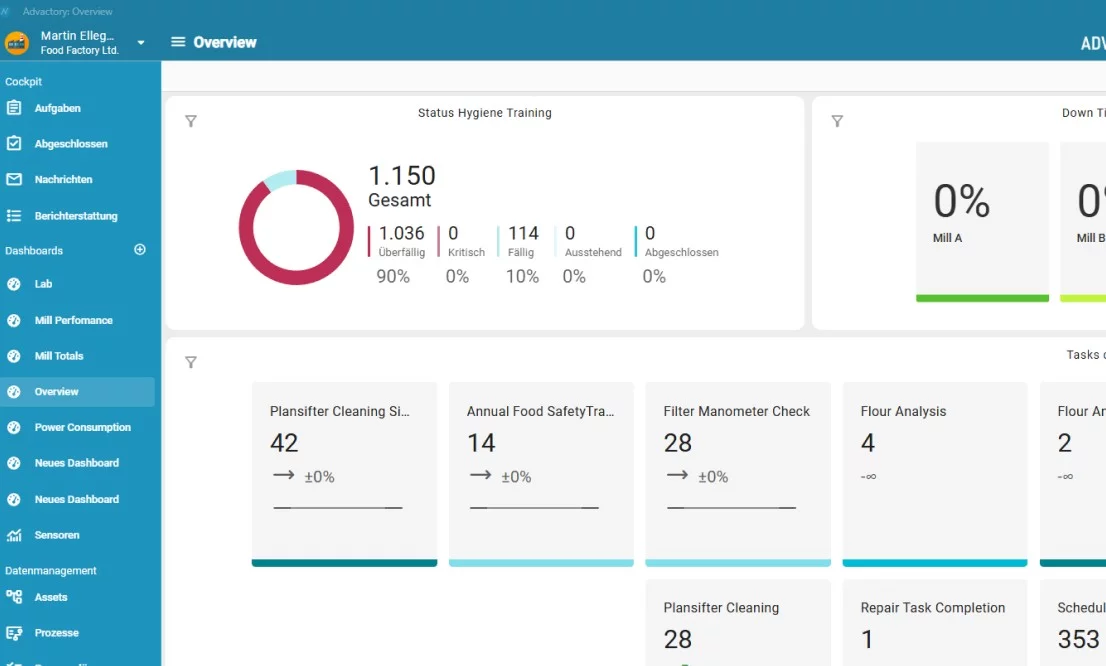
Task: Open the Nachrichten envelope icon
Action: coord(13,179)
